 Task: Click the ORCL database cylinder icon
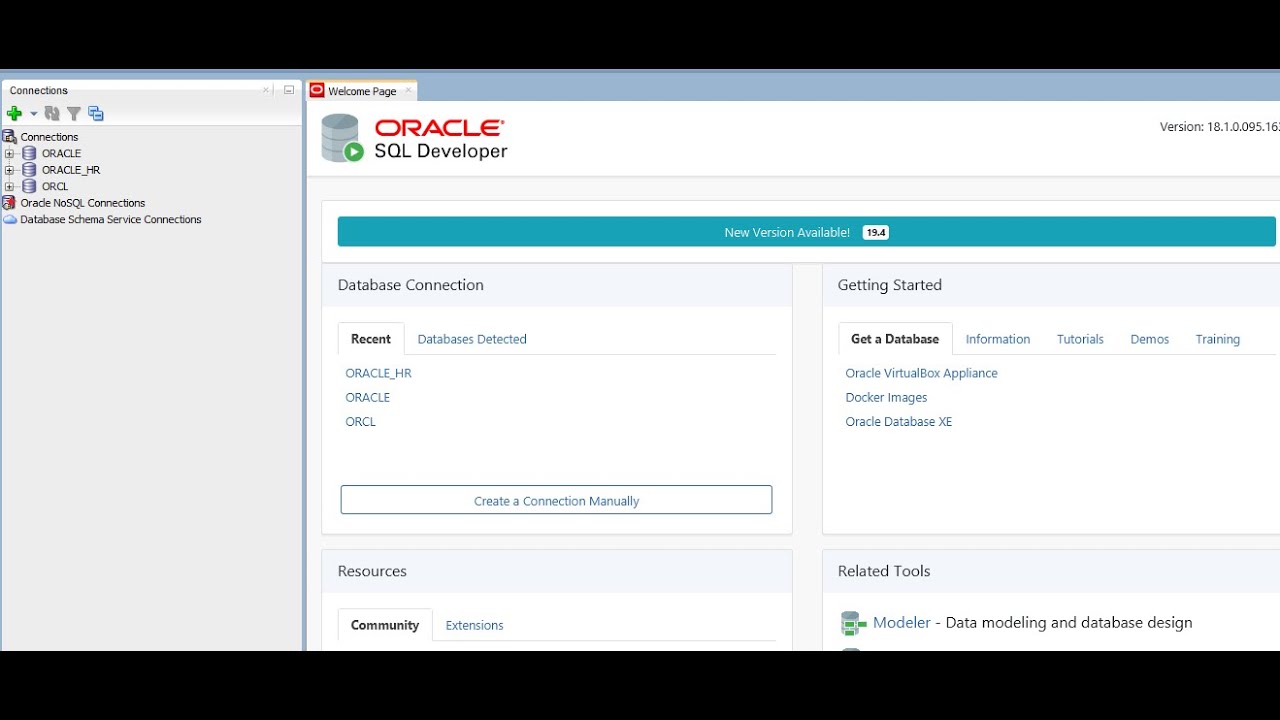(x=29, y=186)
